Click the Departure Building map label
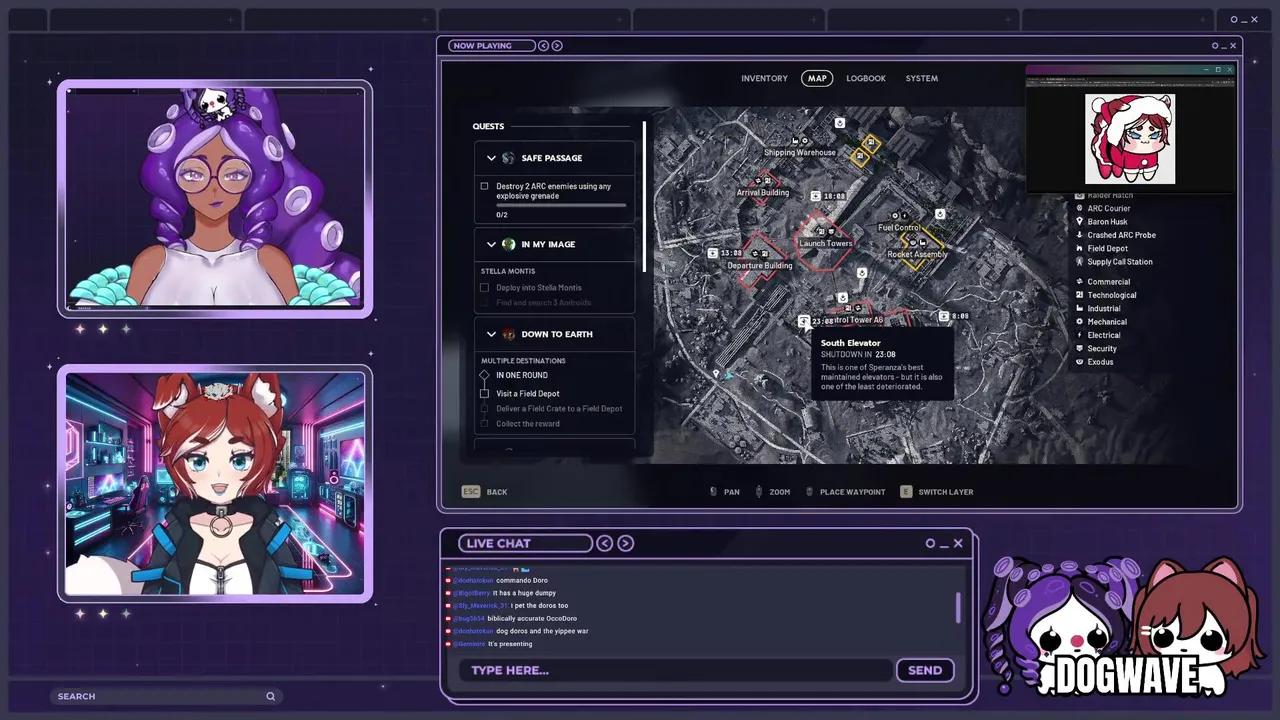The height and width of the screenshot is (720, 1280). [760, 266]
